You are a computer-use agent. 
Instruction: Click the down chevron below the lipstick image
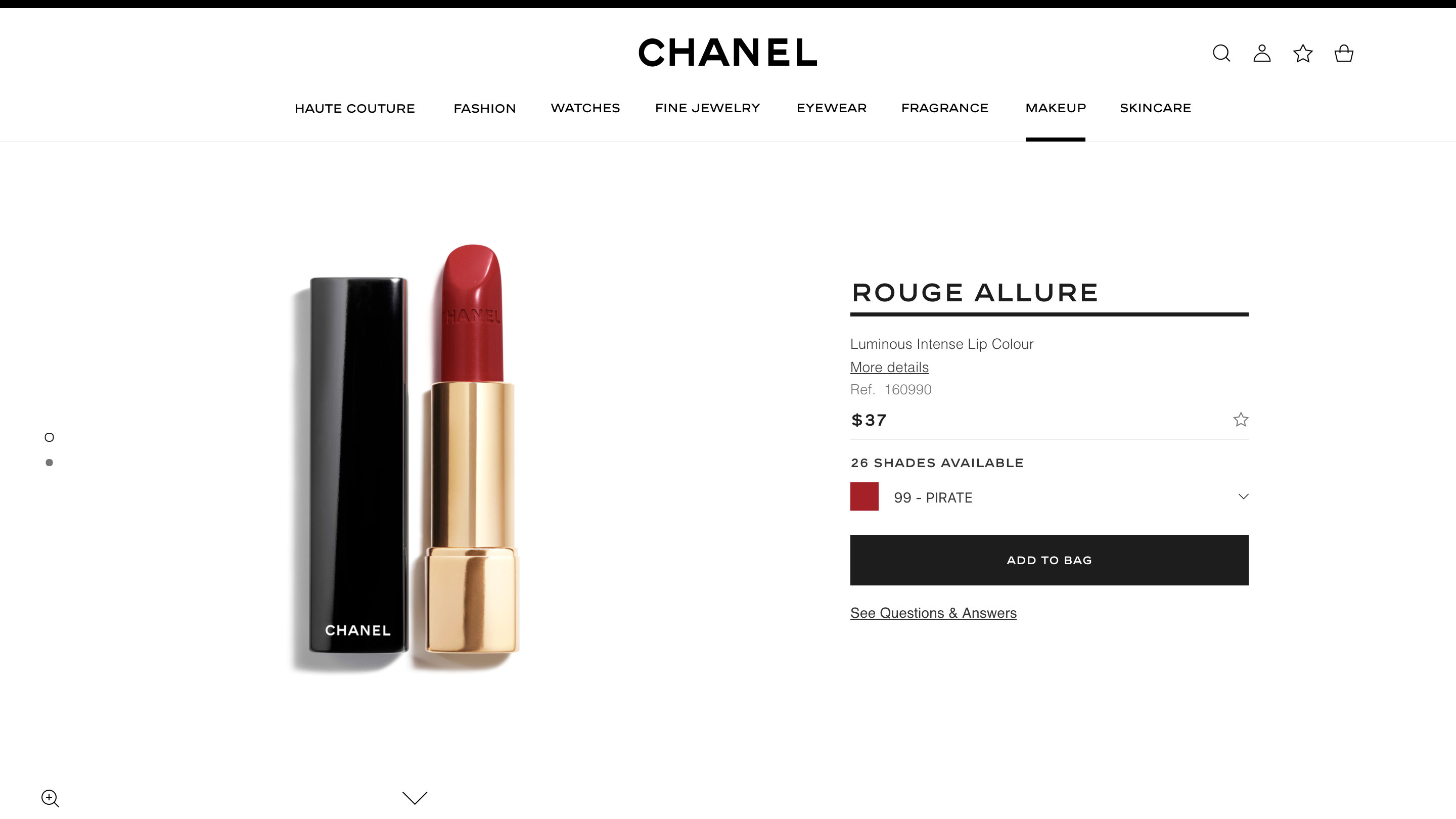415,798
